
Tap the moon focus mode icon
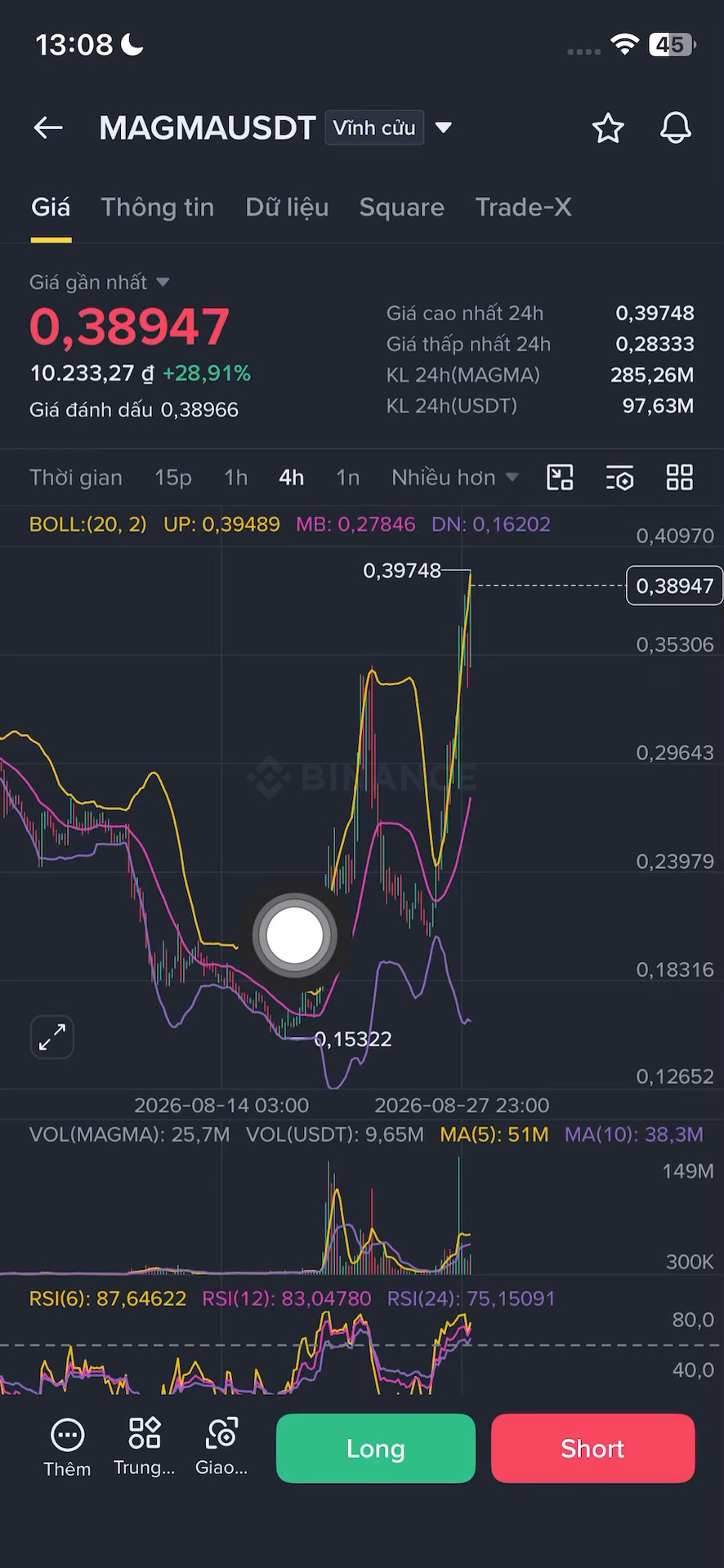pos(132,44)
